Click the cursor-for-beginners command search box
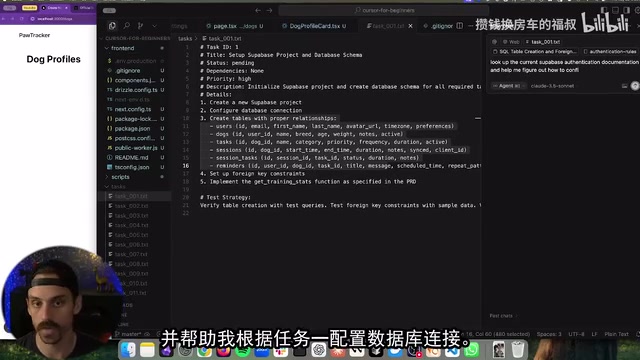The image size is (640, 360). pyautogui.click(x=384, y=10)
